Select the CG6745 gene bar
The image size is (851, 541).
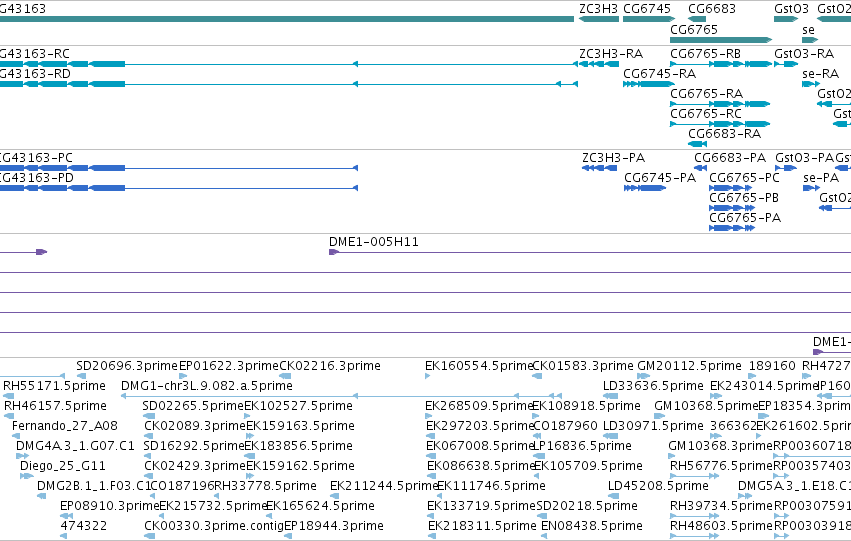click(649, 19)
